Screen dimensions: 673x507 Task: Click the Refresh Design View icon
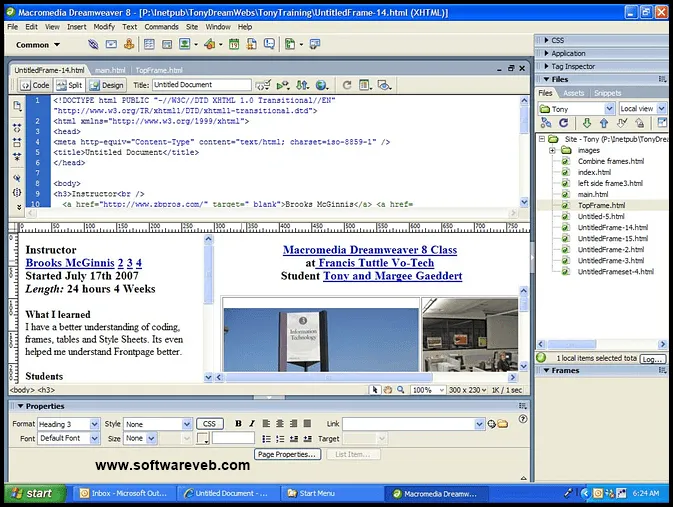click(x=347, y=85)
